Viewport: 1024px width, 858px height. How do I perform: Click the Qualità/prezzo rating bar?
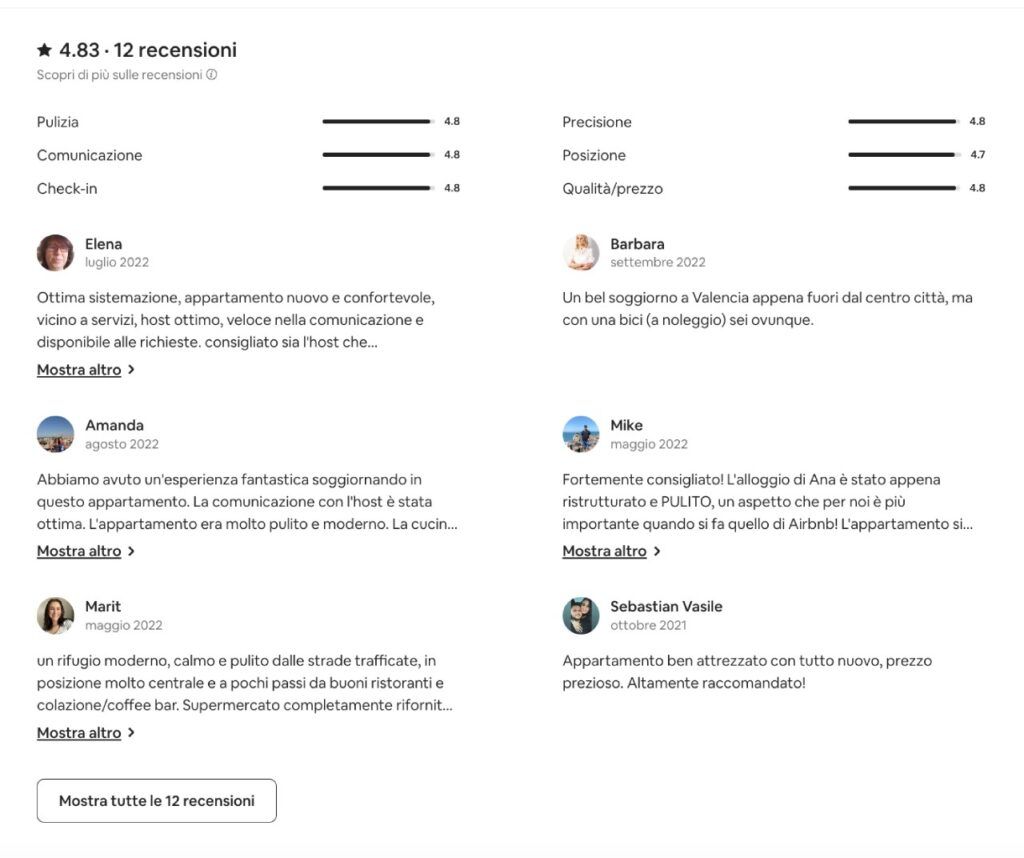click(x=904, y=188)
